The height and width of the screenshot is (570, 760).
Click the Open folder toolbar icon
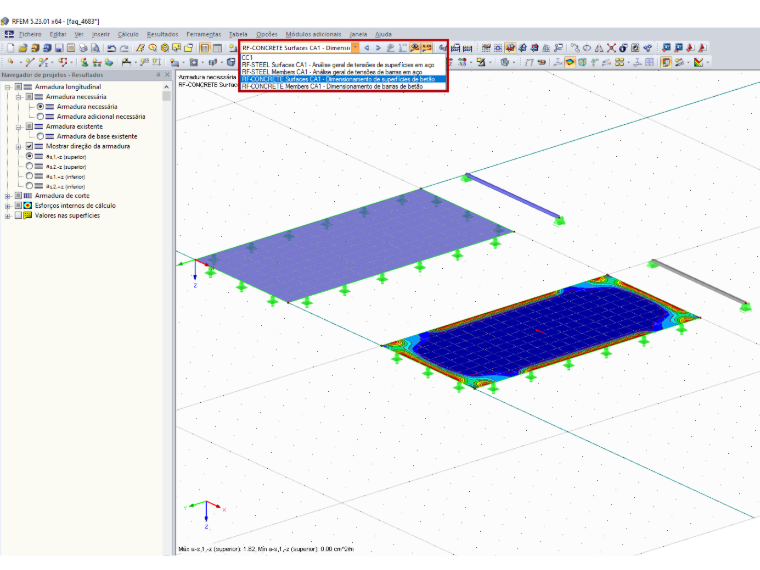pyautogui.click(x=23, y=48)
